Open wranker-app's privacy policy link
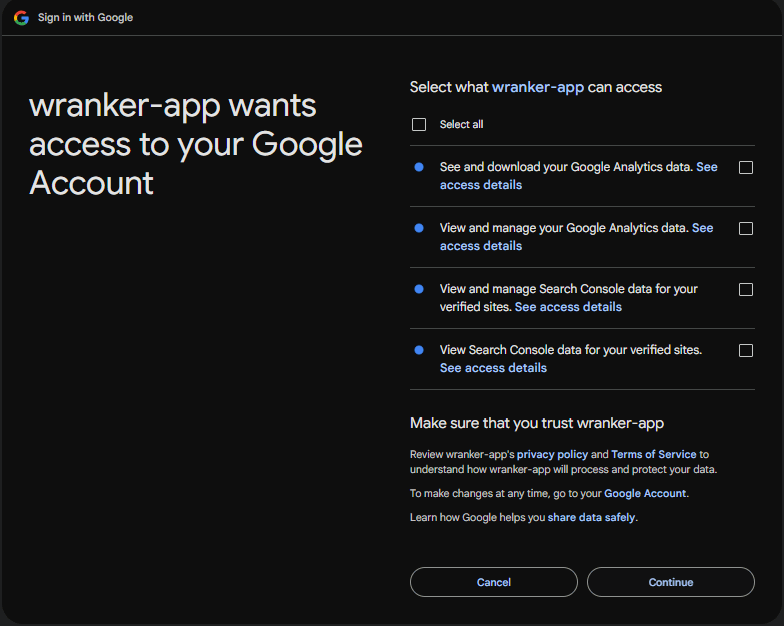The image size is (784, 626). tap(552, 454)
